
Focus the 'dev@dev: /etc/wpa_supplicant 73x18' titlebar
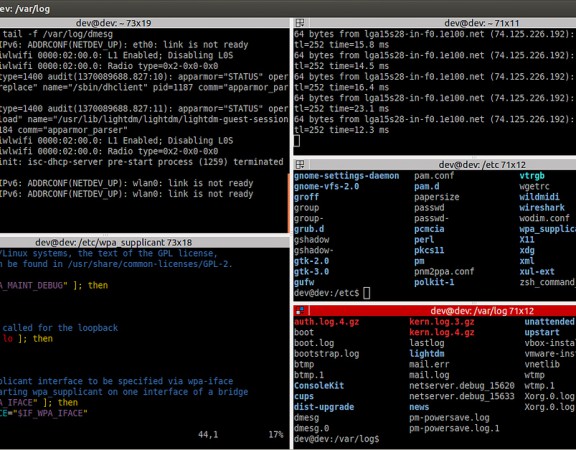click(144, 242)
